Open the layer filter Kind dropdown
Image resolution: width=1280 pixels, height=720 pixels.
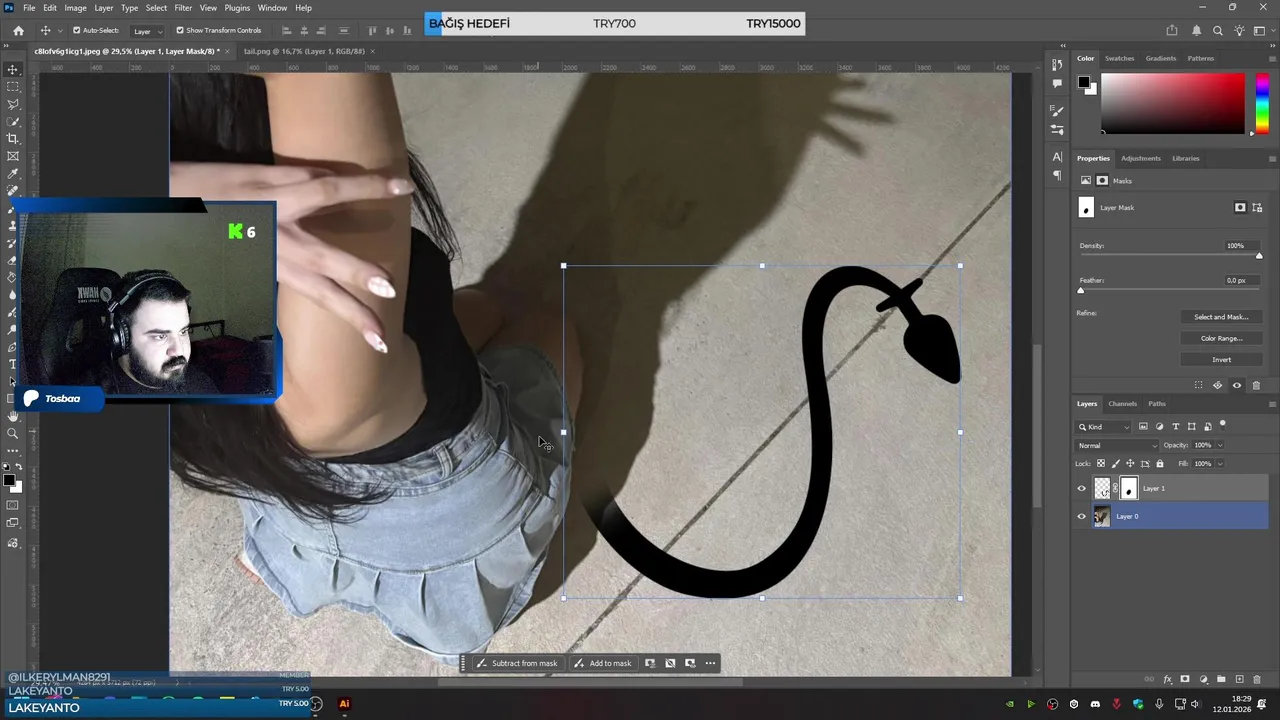tap(1103, 427)
